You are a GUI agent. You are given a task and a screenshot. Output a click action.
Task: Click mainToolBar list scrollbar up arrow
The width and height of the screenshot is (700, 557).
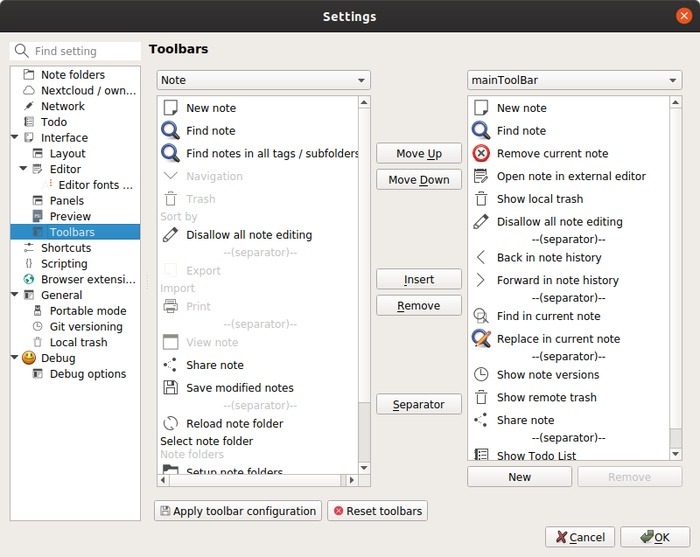[x=676, y=103]
